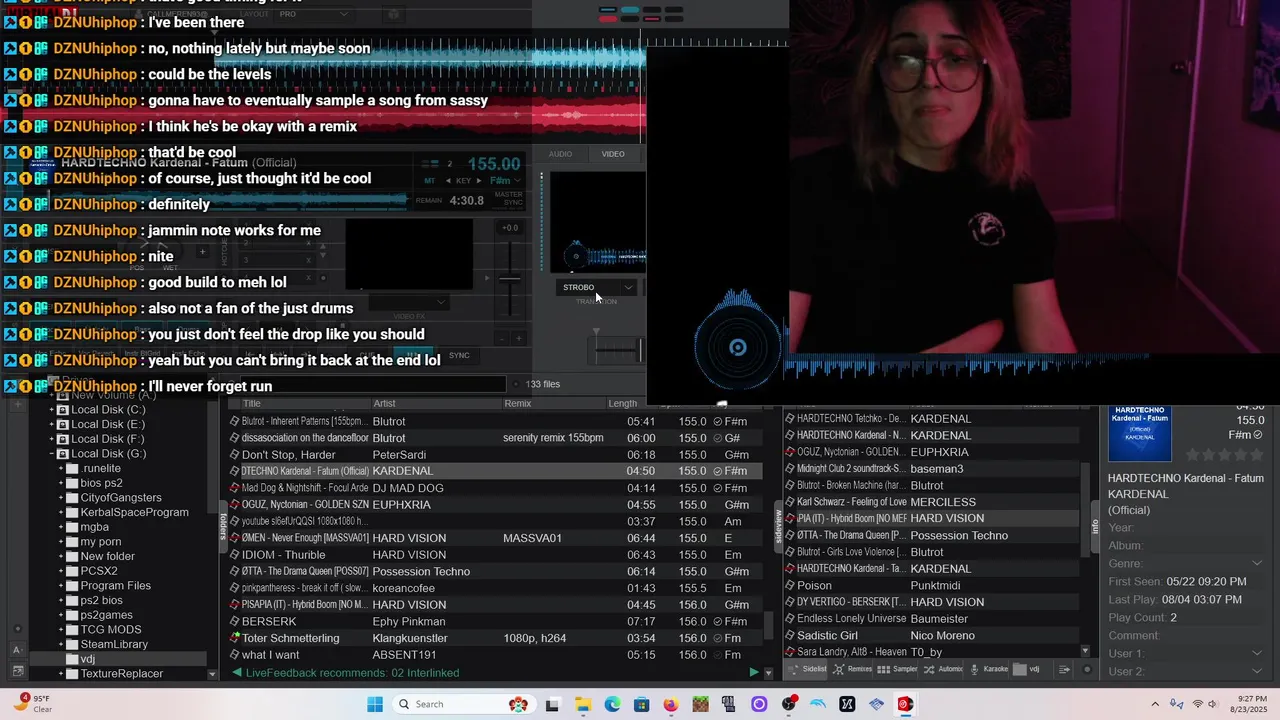The image size is (1280, 720).
Task: Sort the browser by Length column
Action: [622, 404]
